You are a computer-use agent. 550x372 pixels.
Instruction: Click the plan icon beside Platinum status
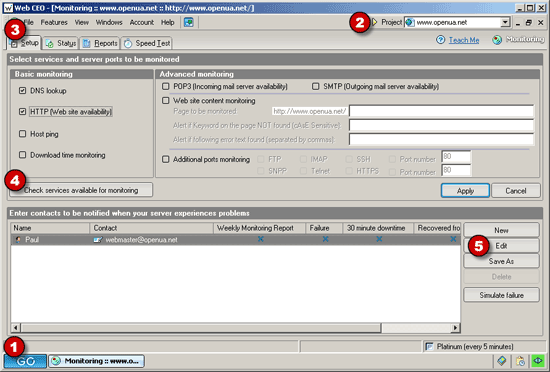429,346
